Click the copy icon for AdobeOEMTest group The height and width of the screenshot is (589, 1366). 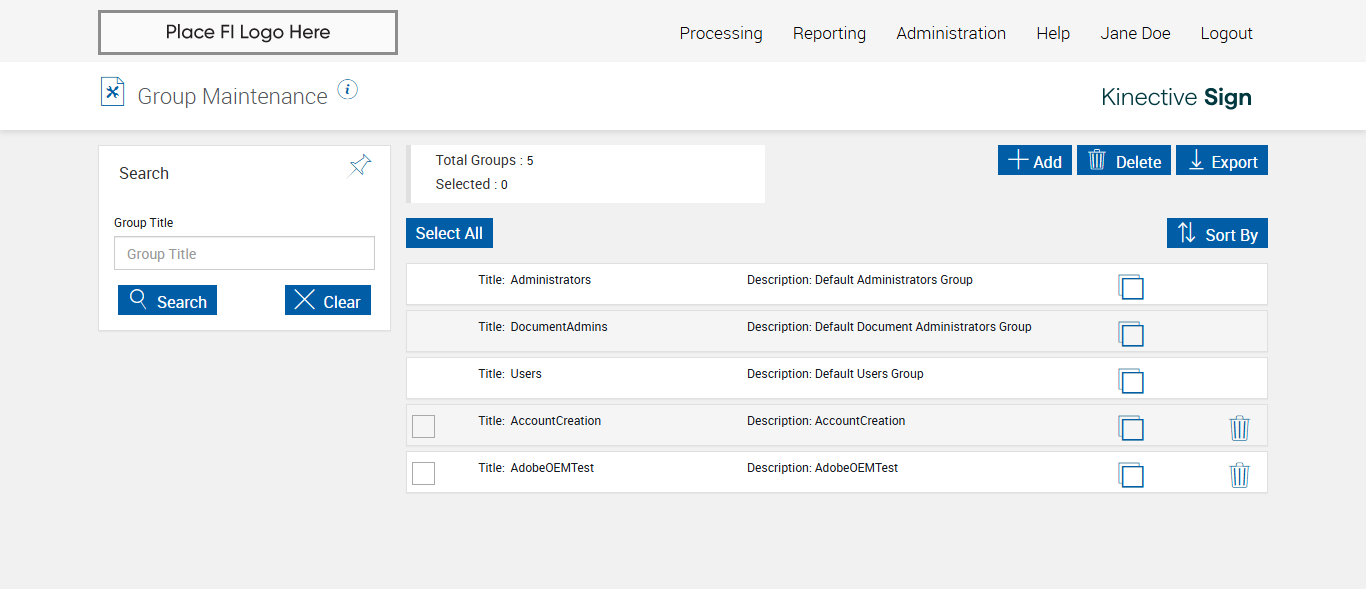(1131, 475)
